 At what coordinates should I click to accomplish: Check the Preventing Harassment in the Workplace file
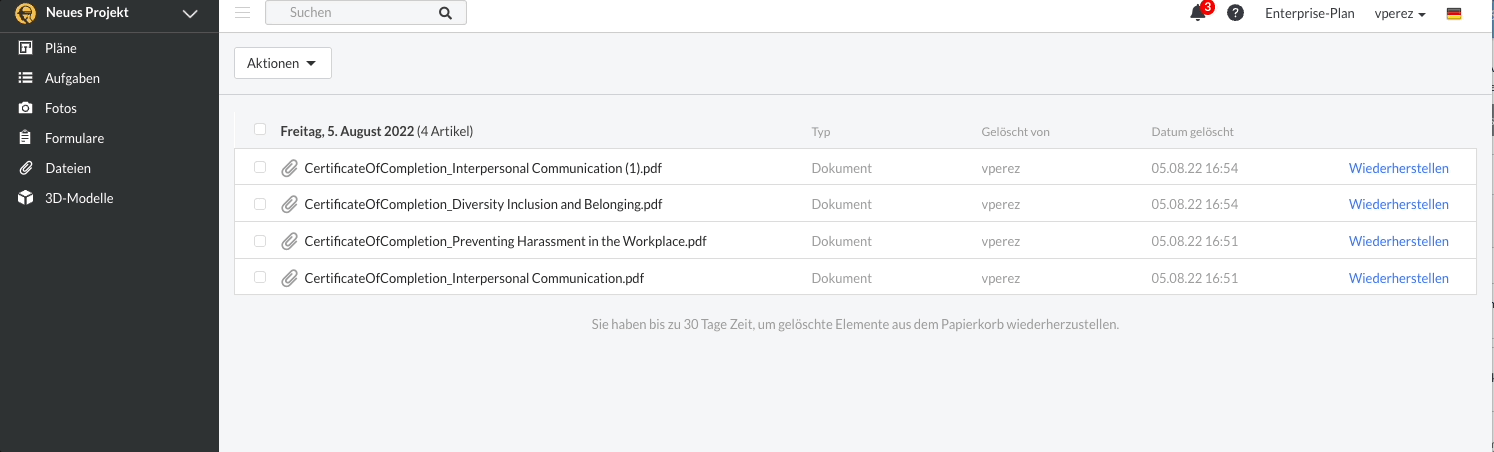[x=260, y=241]
